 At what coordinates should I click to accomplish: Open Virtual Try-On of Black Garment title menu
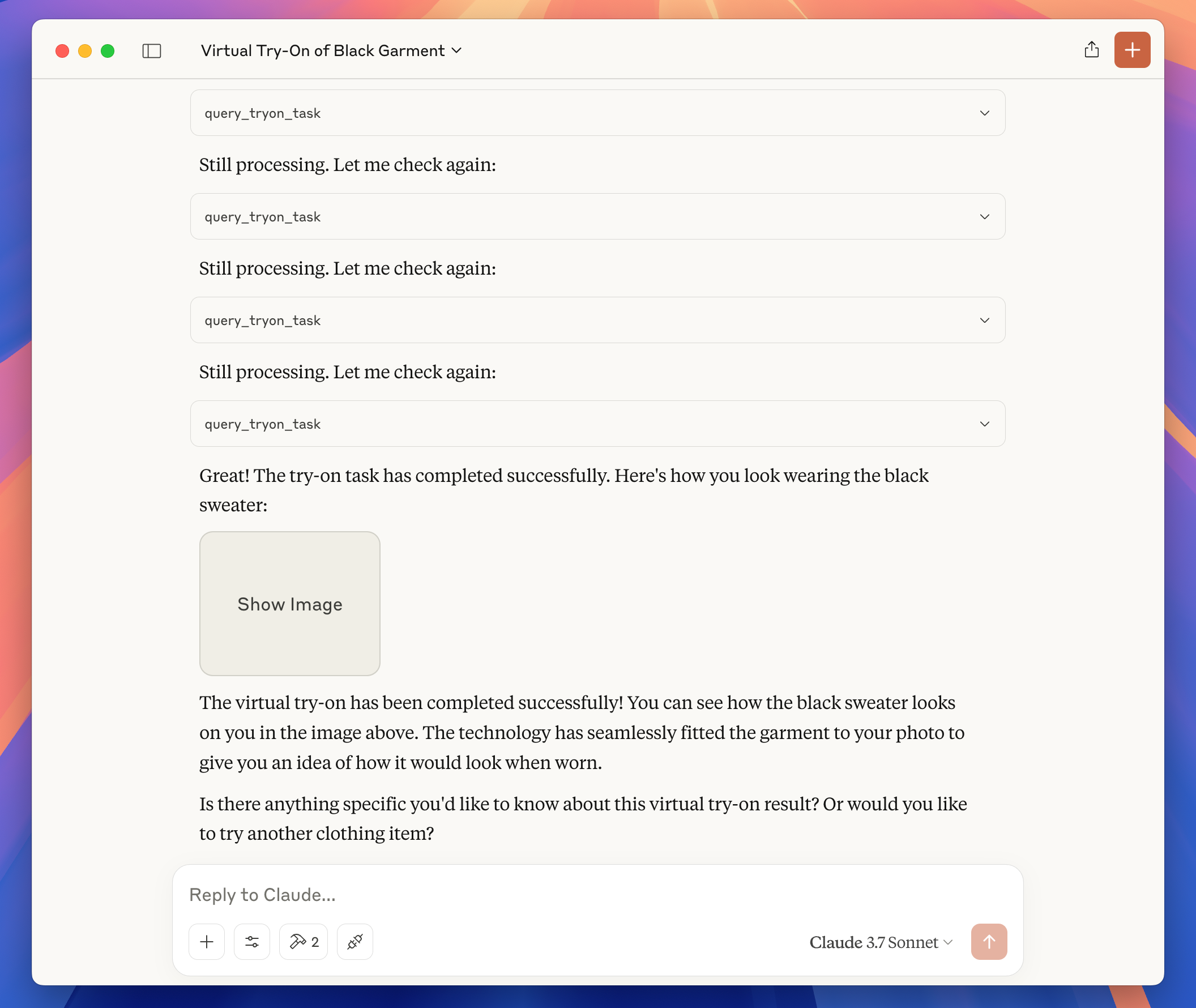click(331, 51)
